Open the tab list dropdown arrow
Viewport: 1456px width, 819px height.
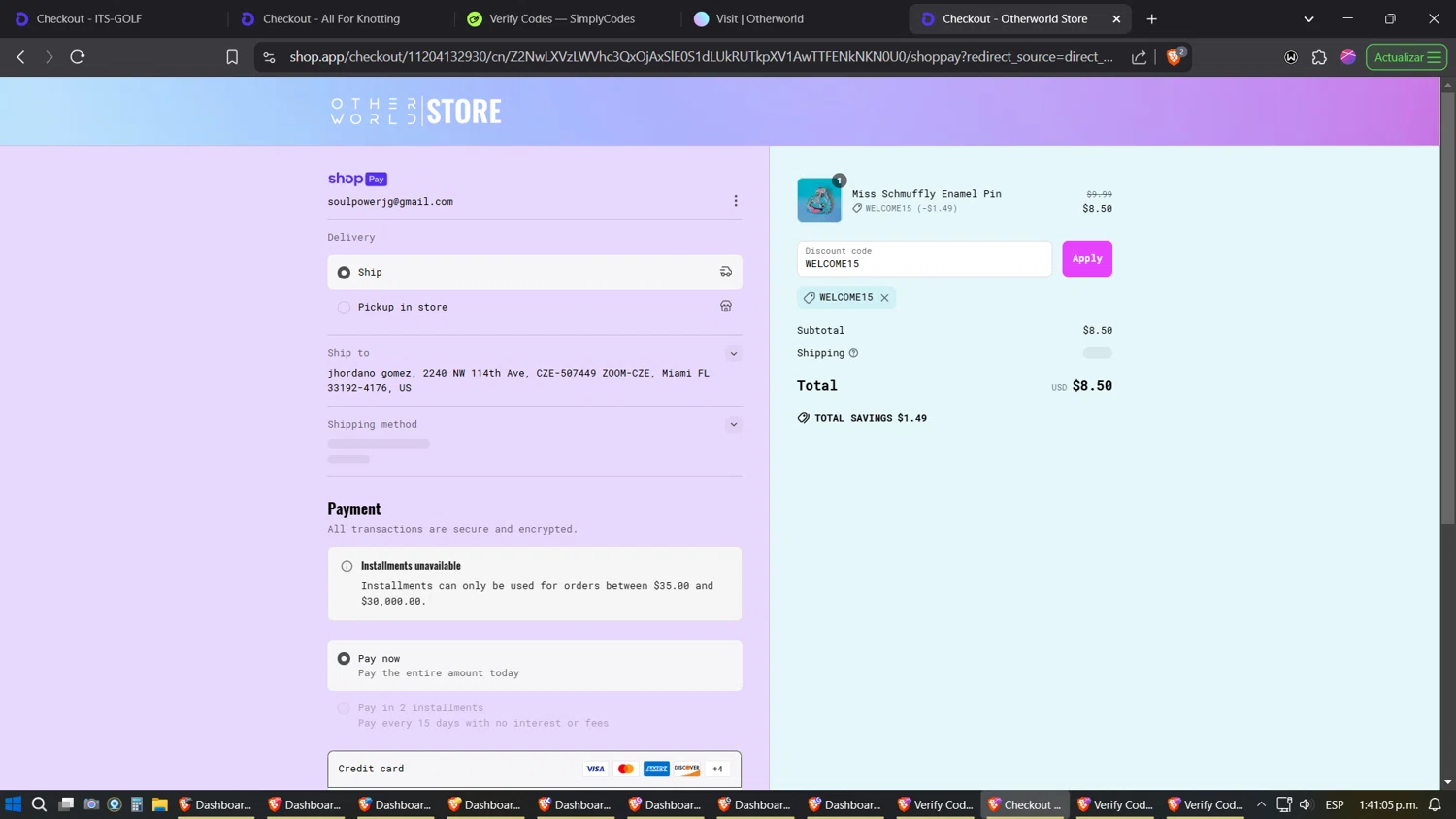pyautogui.click(x=1308, y=18)
